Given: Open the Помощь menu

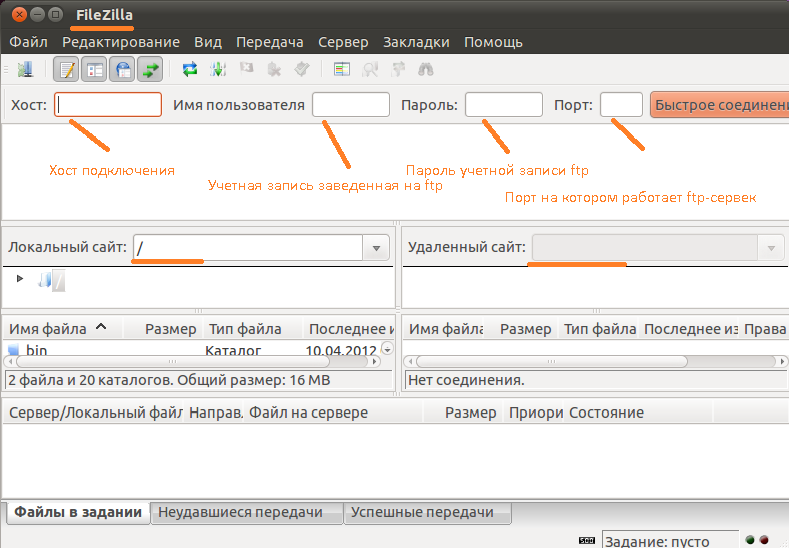Looking at the screenshot, I should pos(493,42).
